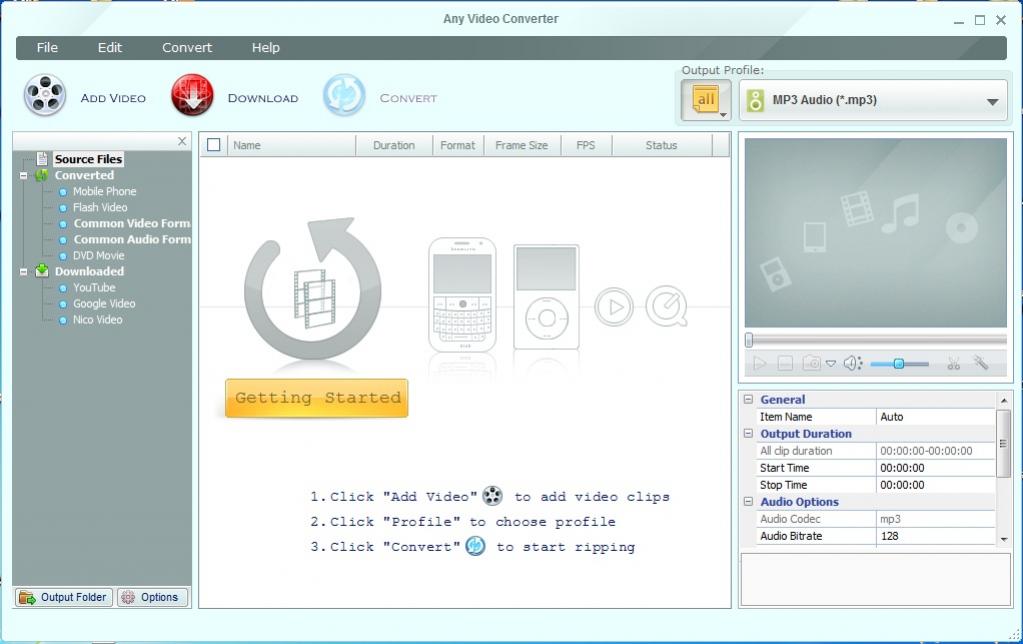Click the Converted folder icon
The image size is (1023, 644).
tap(42, 176)
